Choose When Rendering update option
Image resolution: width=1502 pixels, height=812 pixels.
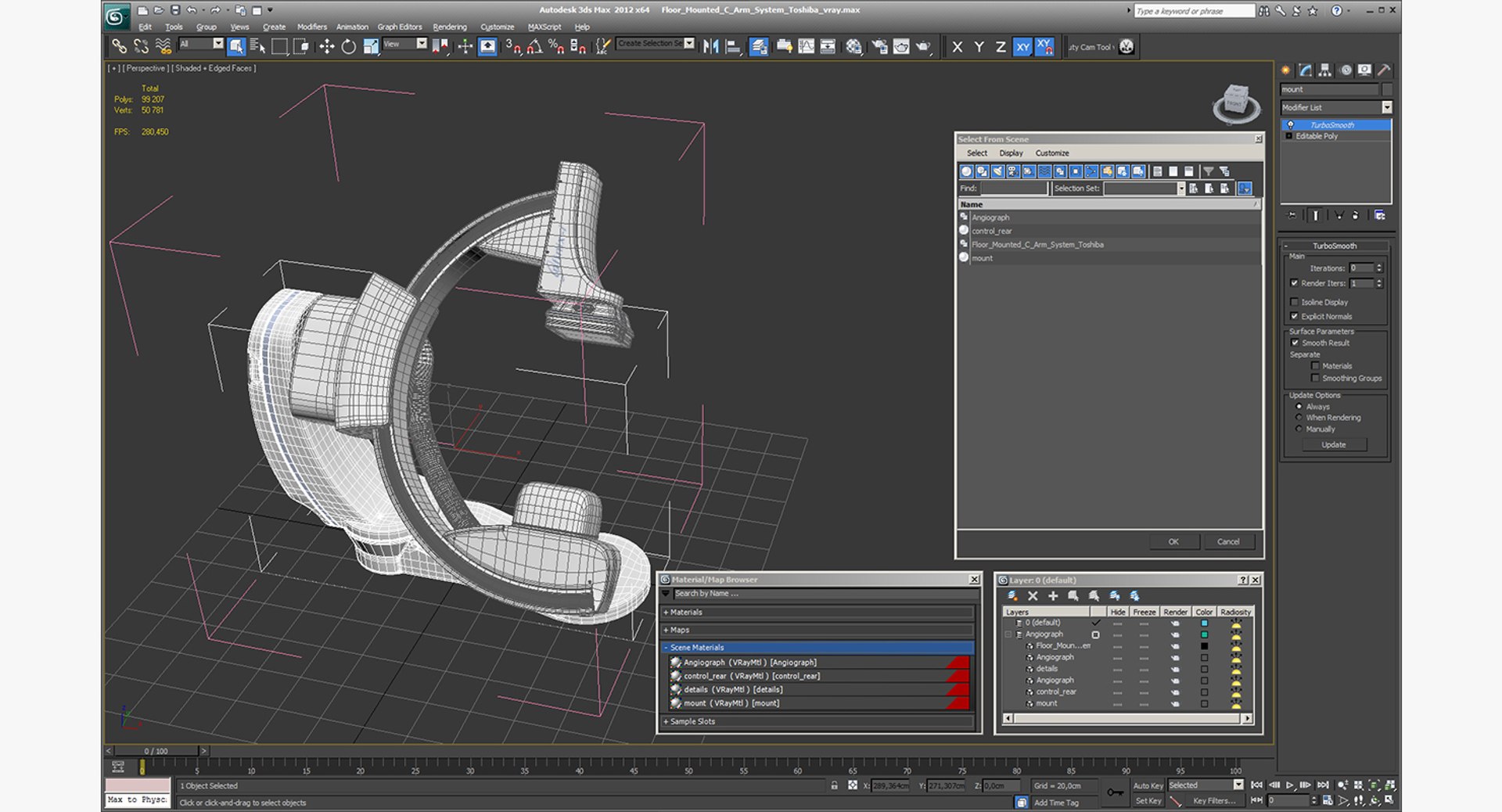pyautogui.click(x=1299, y=418)
